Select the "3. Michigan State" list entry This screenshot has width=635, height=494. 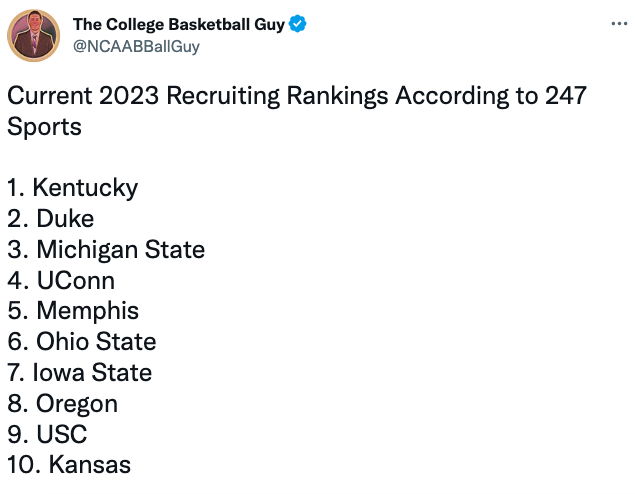pyautogui.click(x=106, y=249)
